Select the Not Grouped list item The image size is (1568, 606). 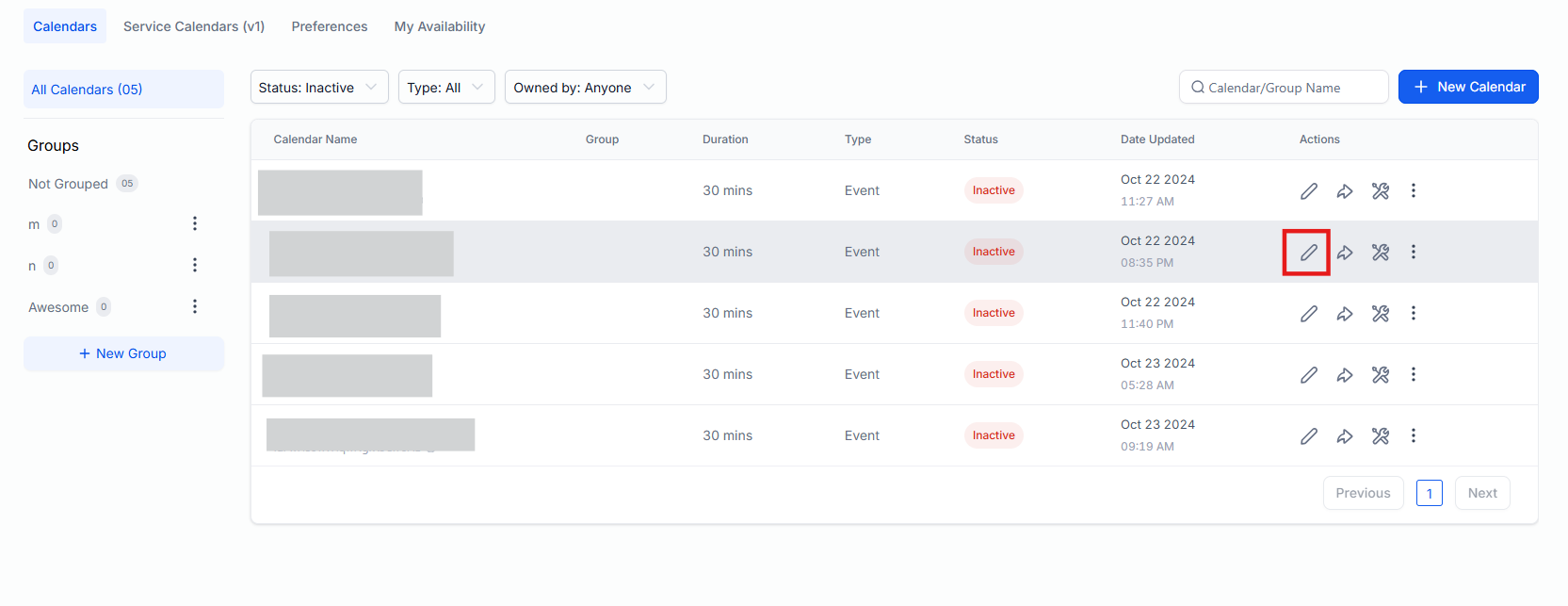(69, 184)
